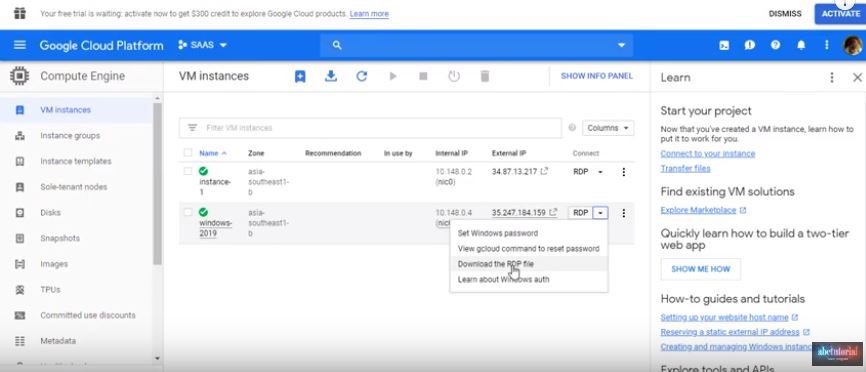Open the user account avatar
Image resolution: width=866 pixels, height=372 pixels.
(x=852, y=45)
